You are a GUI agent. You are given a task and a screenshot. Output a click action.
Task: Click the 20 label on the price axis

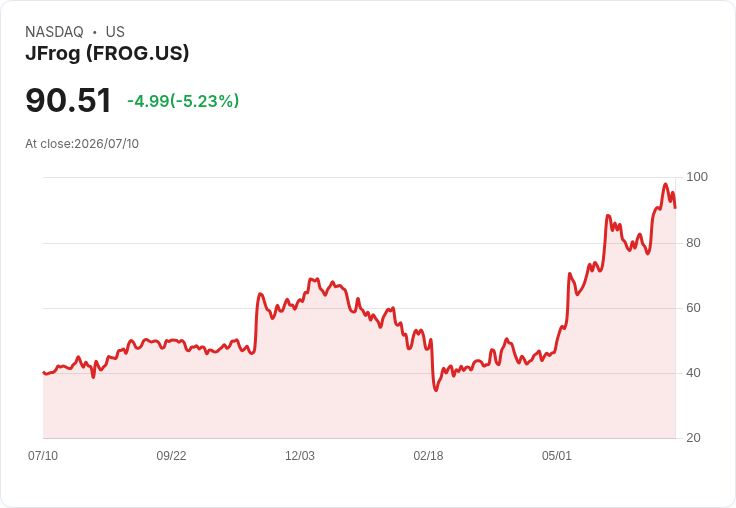(693, 438)
